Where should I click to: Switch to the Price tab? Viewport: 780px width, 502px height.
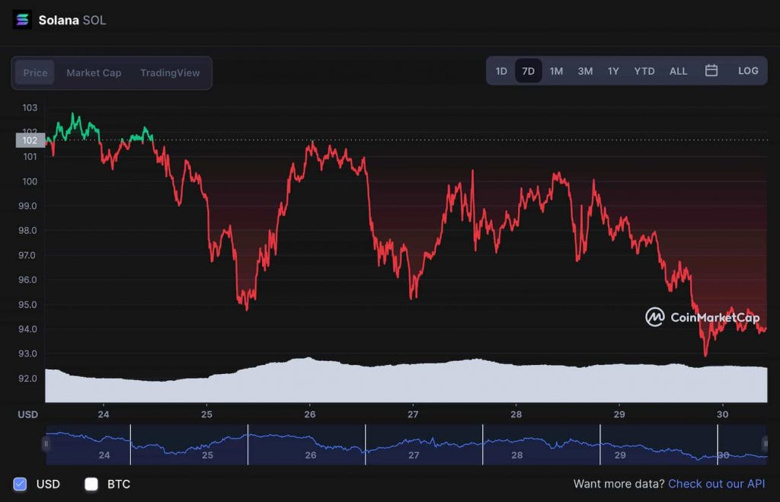35,73
